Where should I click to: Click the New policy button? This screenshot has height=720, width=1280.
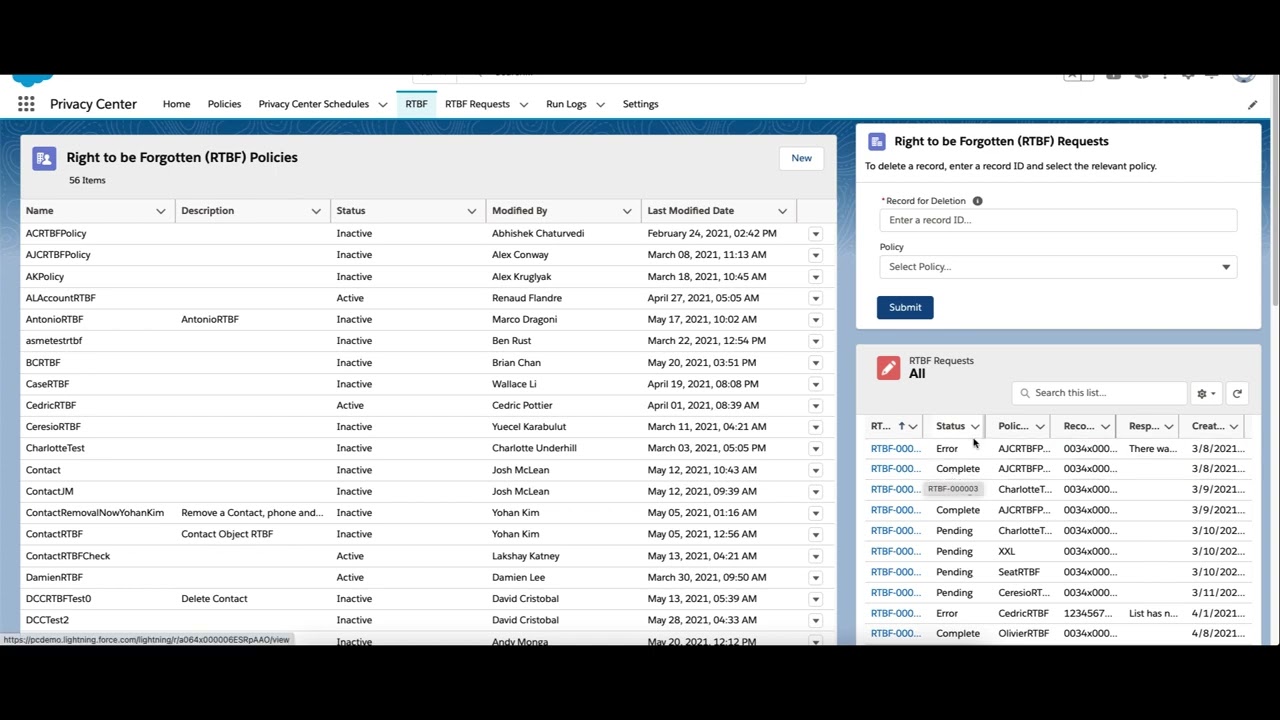[x=801, y=158]
